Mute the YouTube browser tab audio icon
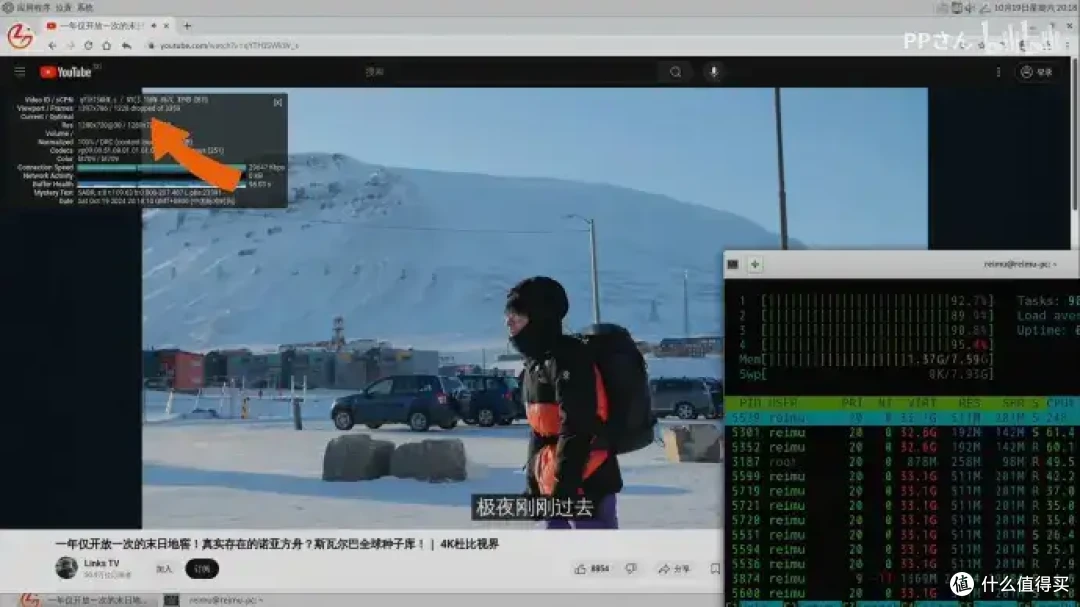Viewport: 1080px width, 607px height. tap(154, 25)
